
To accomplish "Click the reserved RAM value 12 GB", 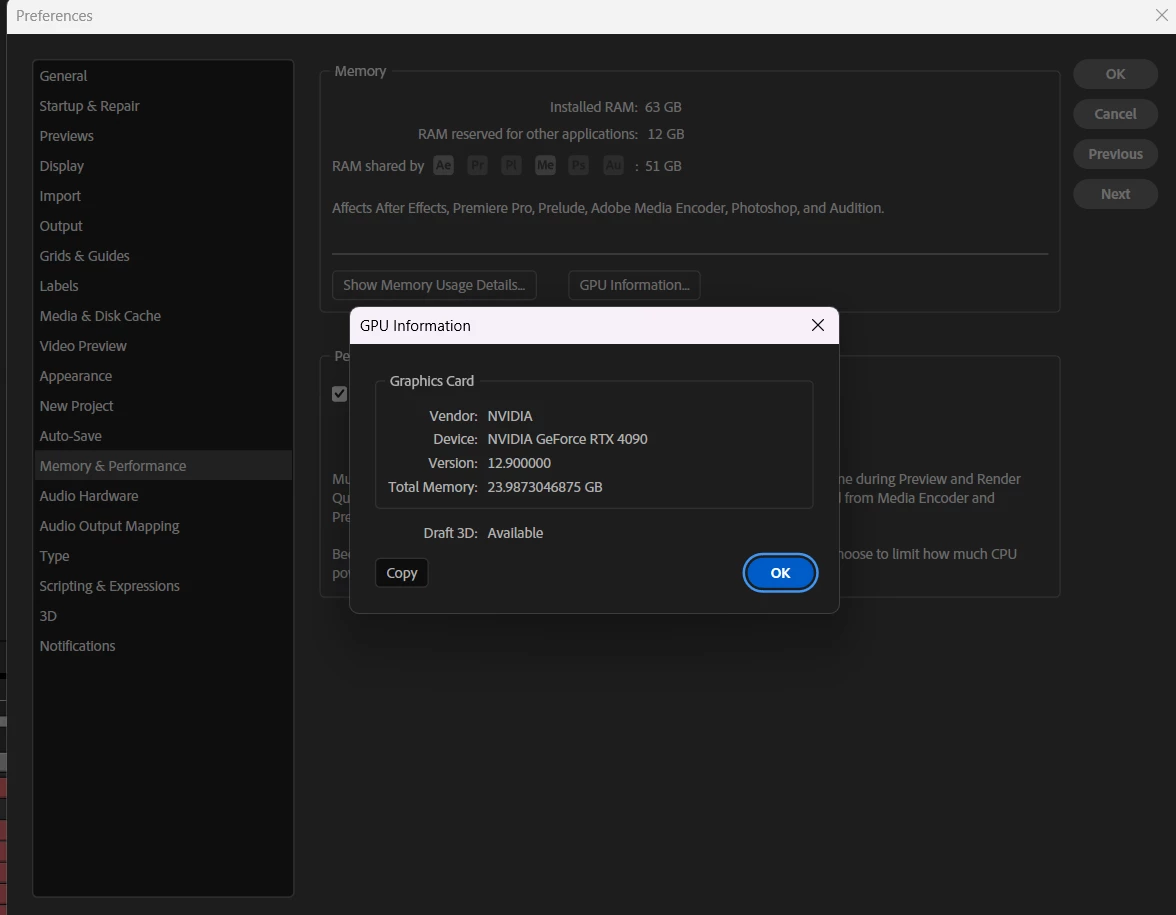I will coord(666,134).
